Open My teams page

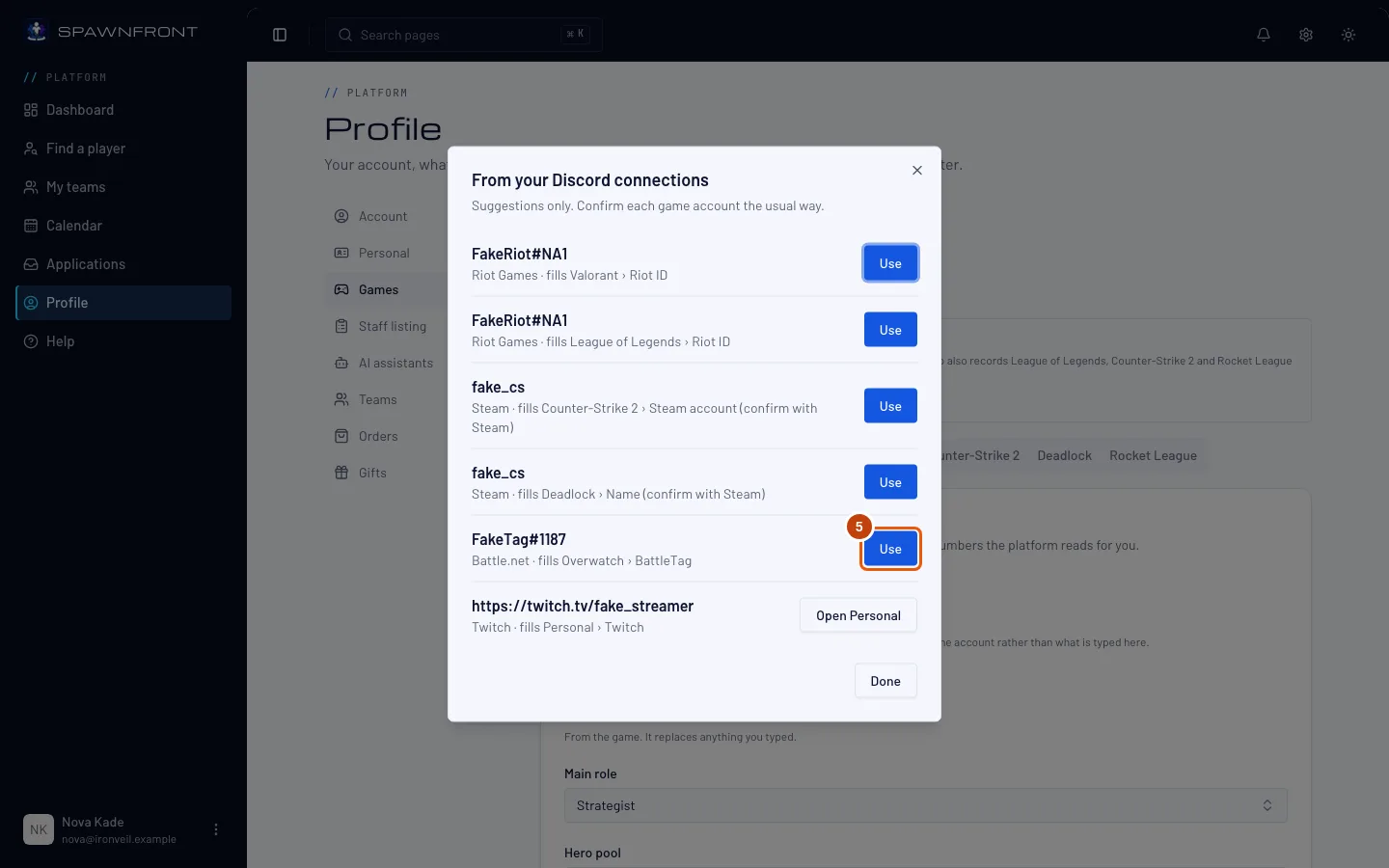pos(123,187)
